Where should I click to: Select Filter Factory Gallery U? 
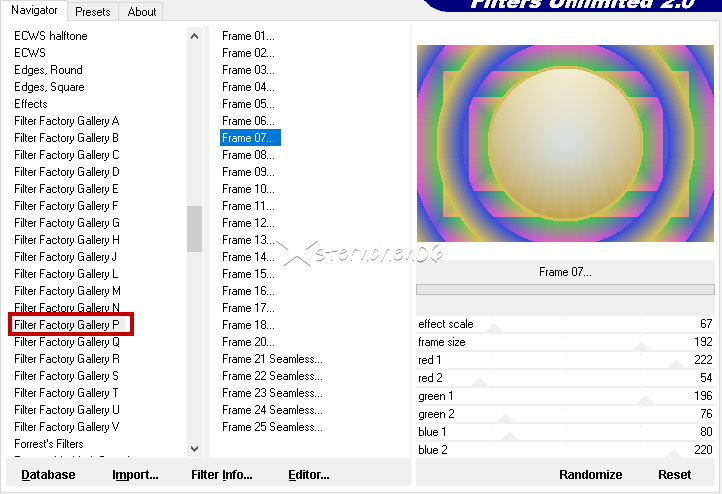[67, 410]
